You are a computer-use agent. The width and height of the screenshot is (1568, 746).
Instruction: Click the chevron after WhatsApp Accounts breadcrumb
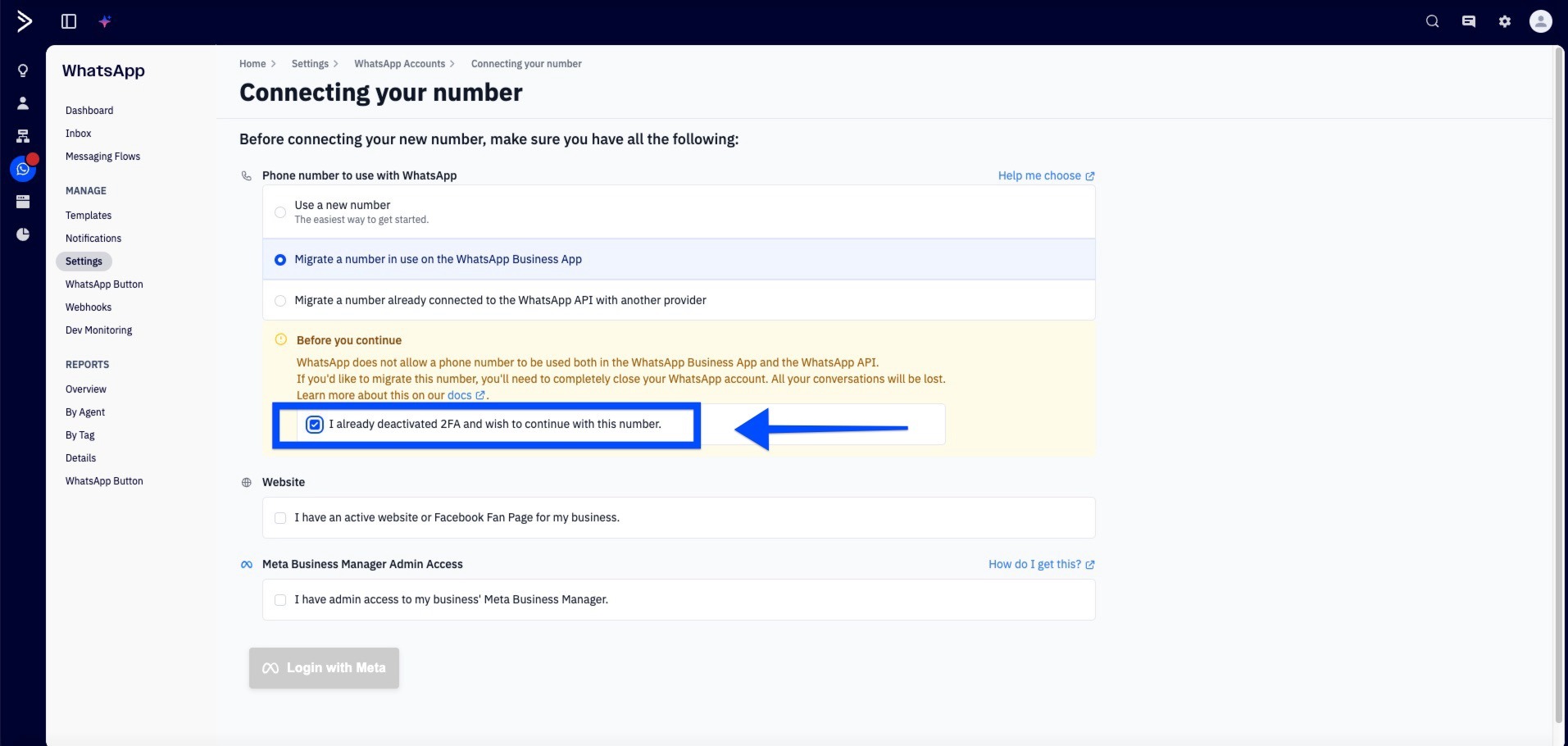452,64
